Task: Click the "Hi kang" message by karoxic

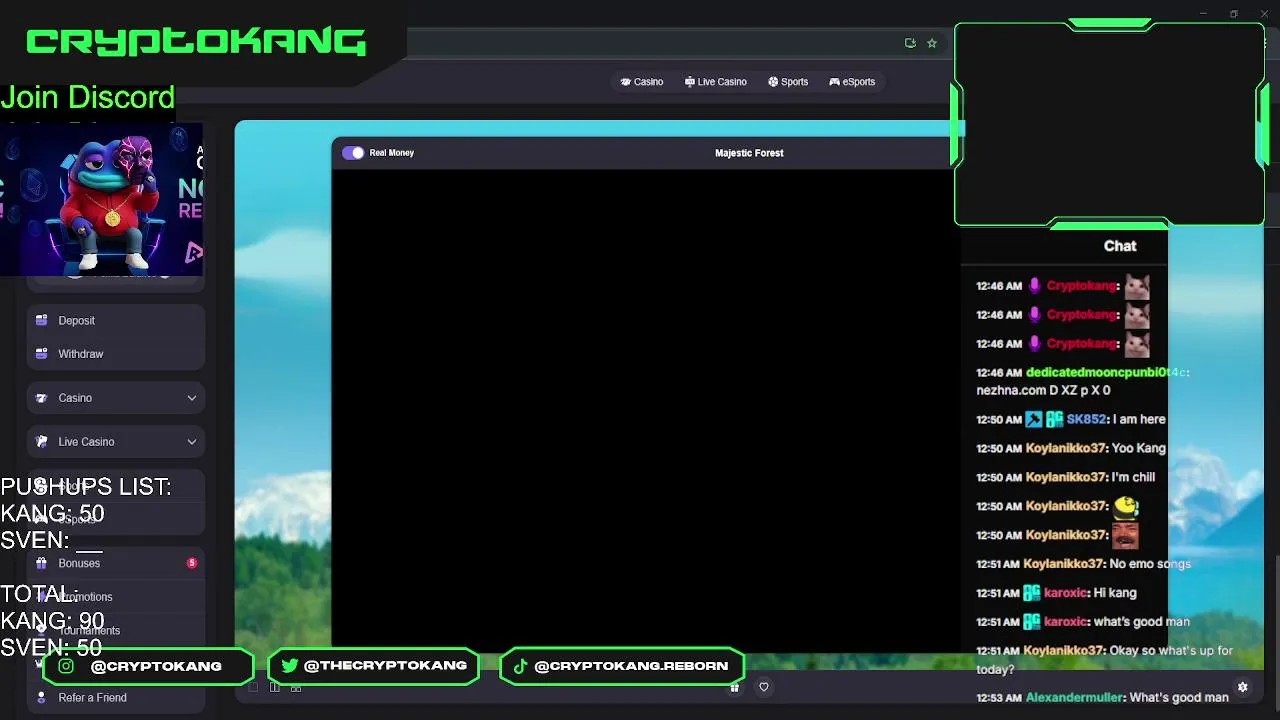Action: click(x=1115, y=593)
